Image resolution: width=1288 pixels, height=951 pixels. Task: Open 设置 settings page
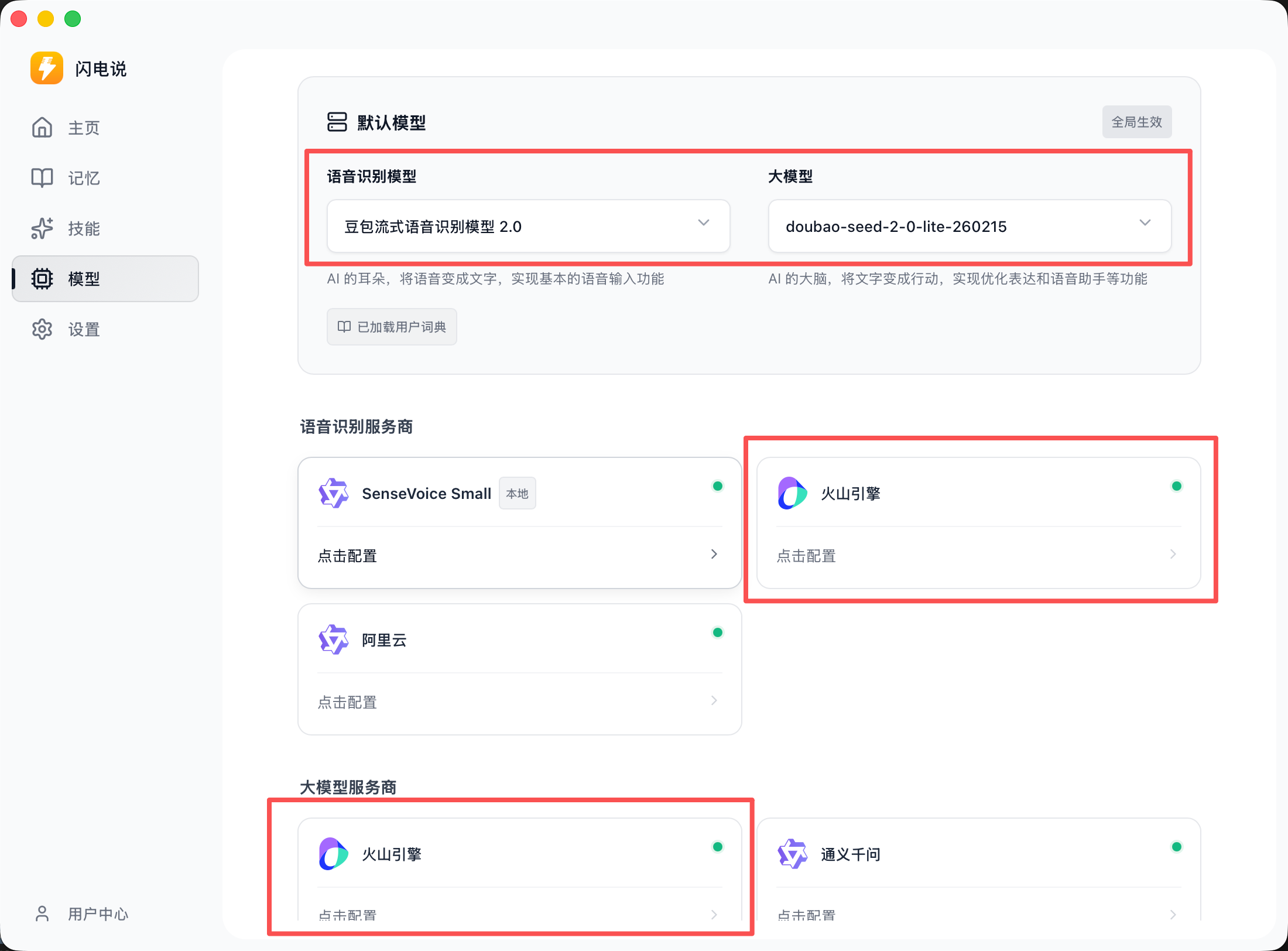tap(105, 329)
